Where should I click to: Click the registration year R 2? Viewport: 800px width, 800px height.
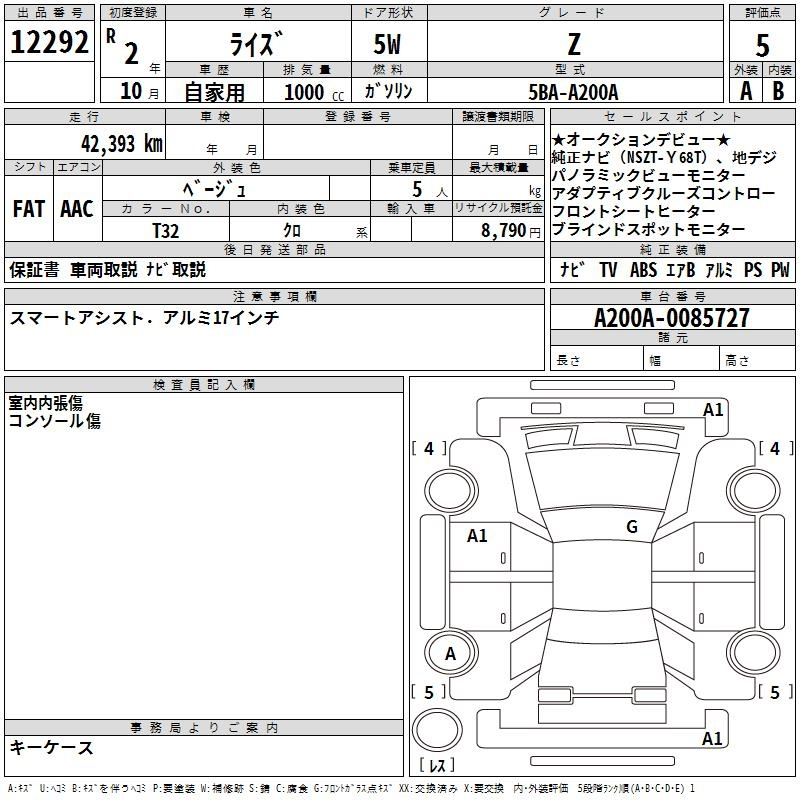pos(123,46)
